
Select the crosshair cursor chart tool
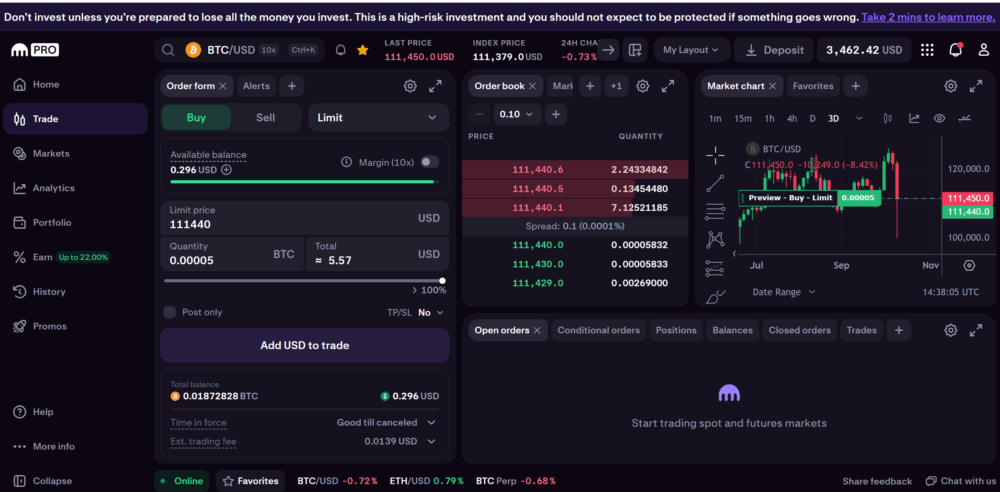(715, 154)
